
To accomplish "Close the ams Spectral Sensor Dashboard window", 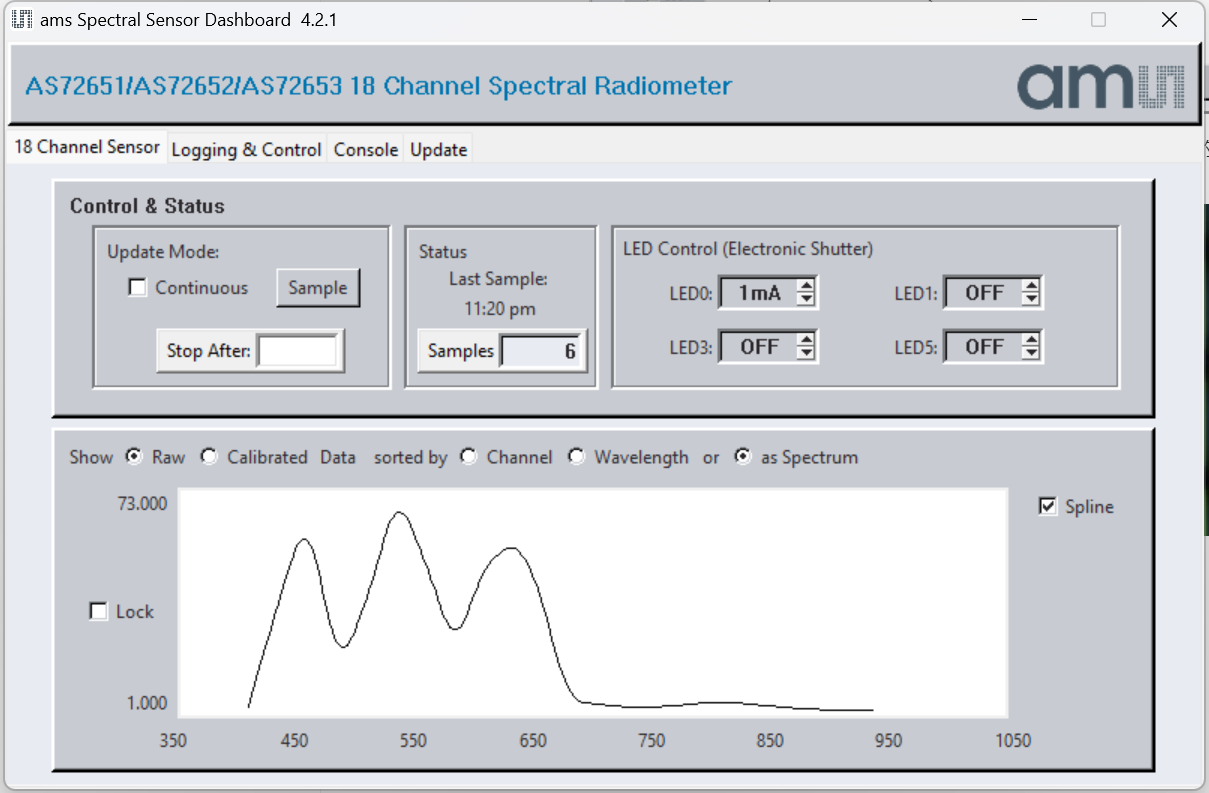I will [1169, 20].
